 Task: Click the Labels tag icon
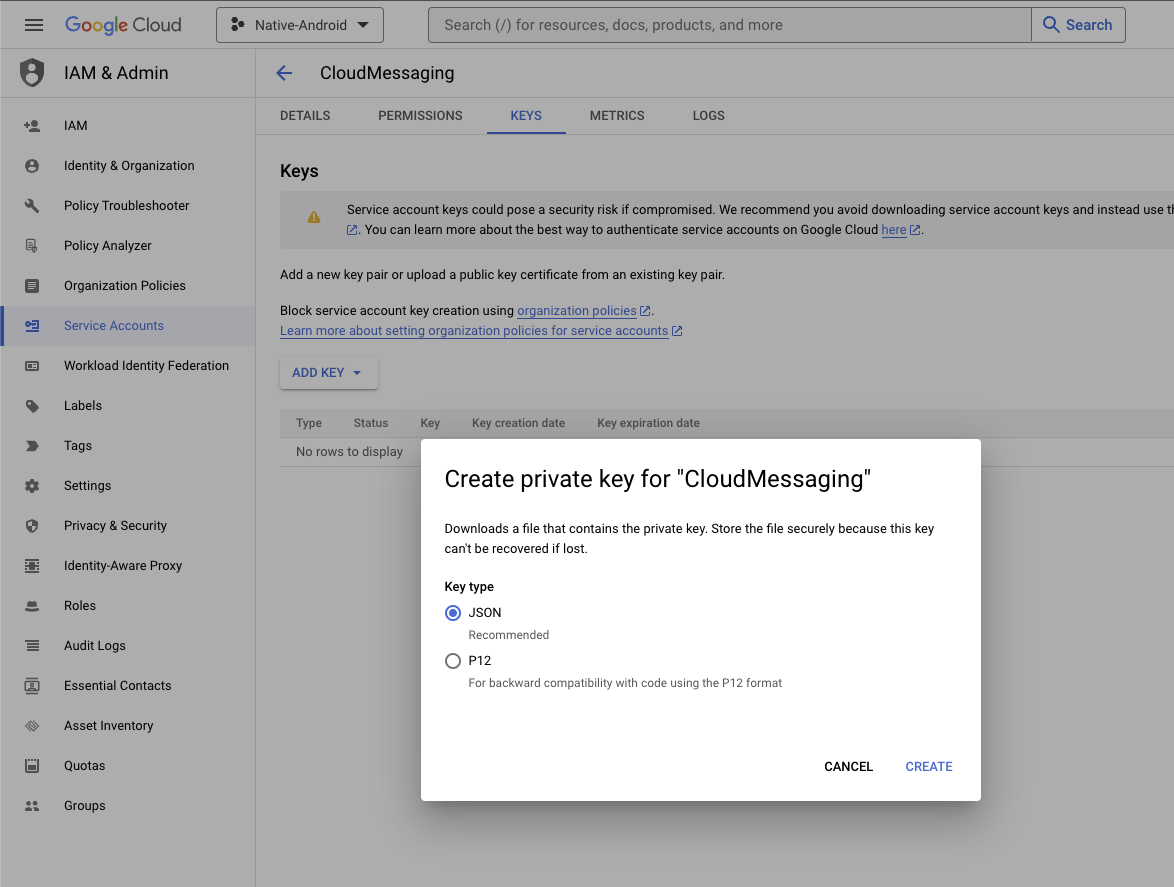coord(32,406)
